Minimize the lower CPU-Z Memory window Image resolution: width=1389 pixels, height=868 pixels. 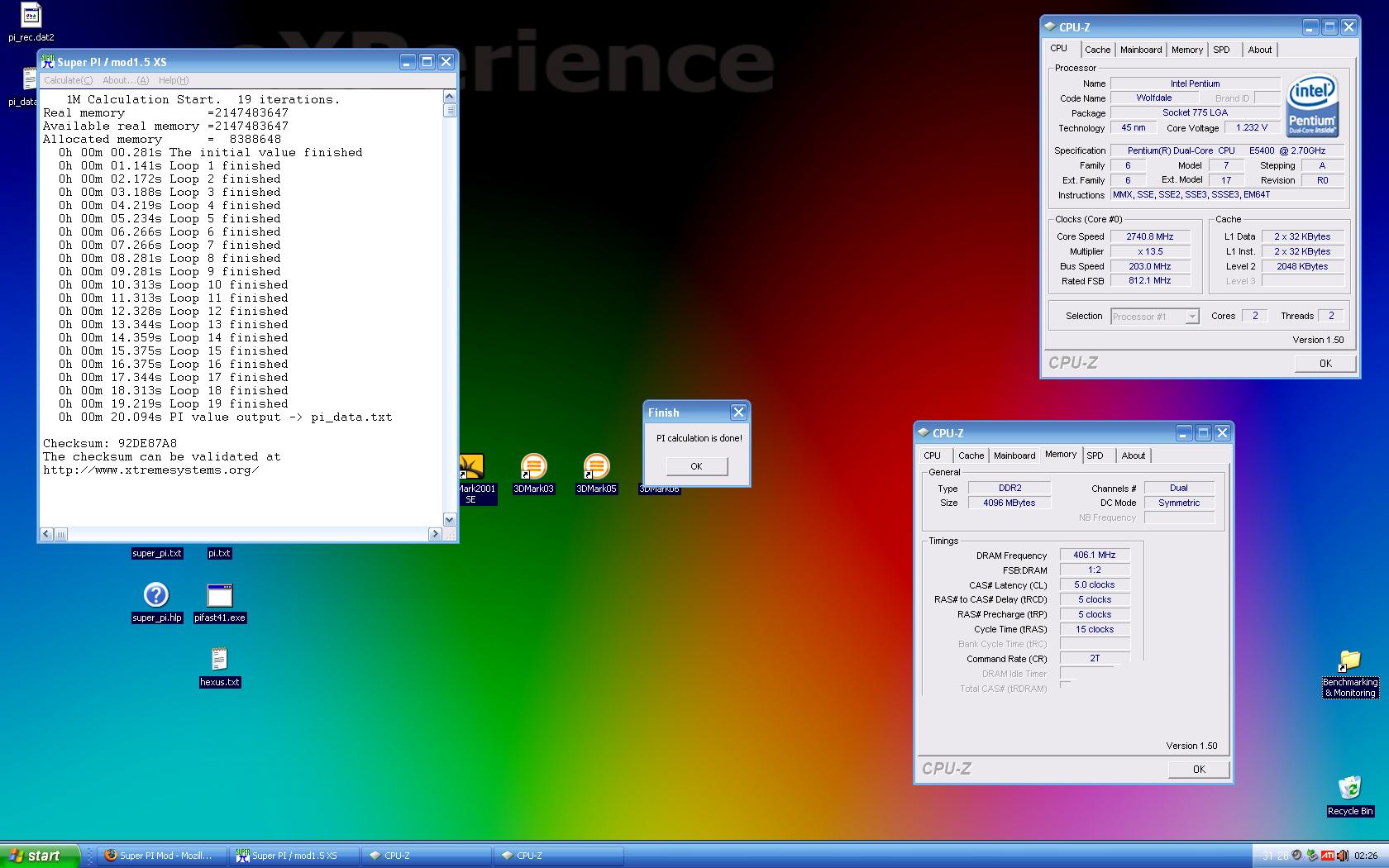click(x=1184, y=433)
